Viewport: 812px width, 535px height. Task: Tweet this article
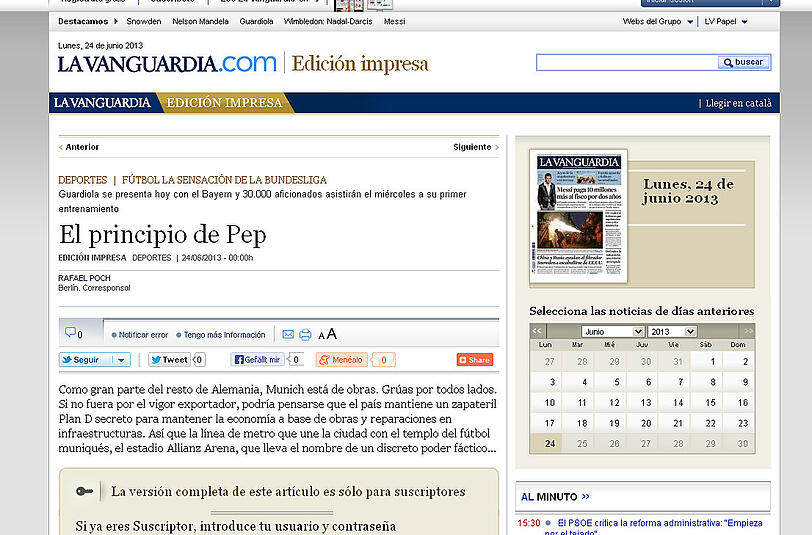(169, 359)
